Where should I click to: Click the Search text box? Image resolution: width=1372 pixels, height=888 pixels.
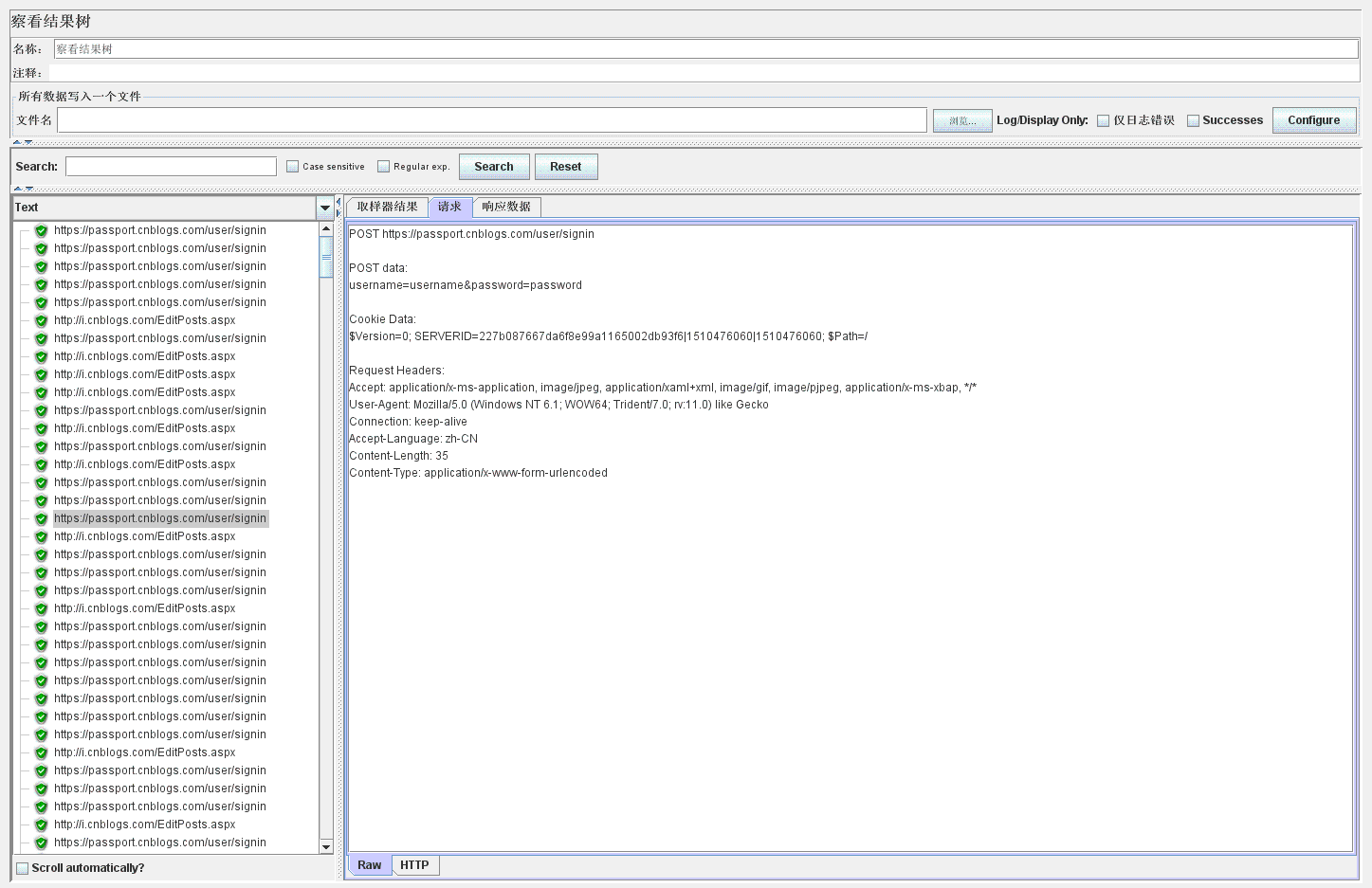tap(171, 167)
